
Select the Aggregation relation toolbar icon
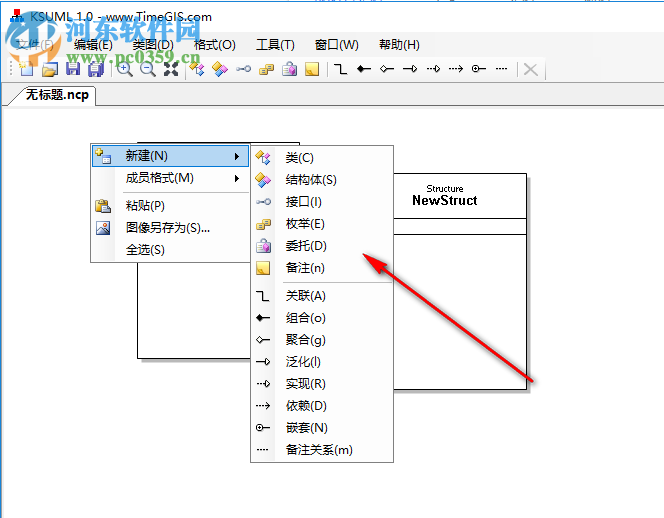(x=387, y=69)
